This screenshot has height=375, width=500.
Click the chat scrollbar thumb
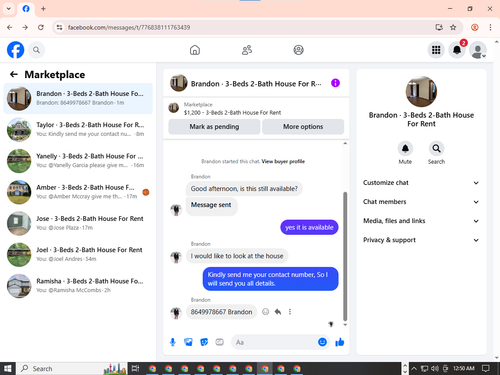[345, 256]
